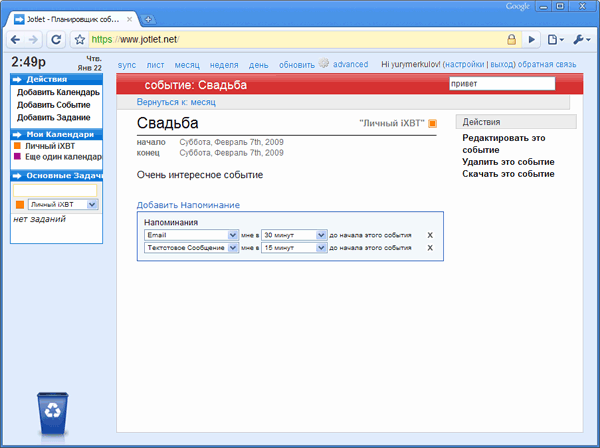Click Добавить Событие in sidebar
Image resolution: width=600 pixels, height=448 pixels.
(54, 105)
